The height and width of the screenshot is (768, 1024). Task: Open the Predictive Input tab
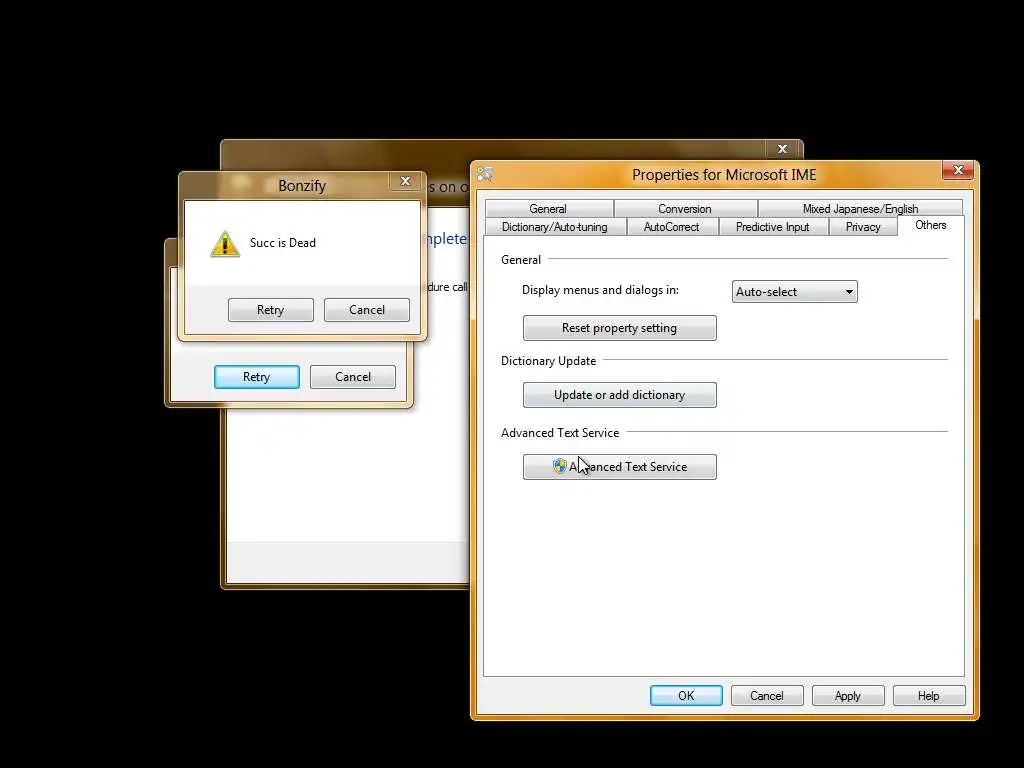773,227
